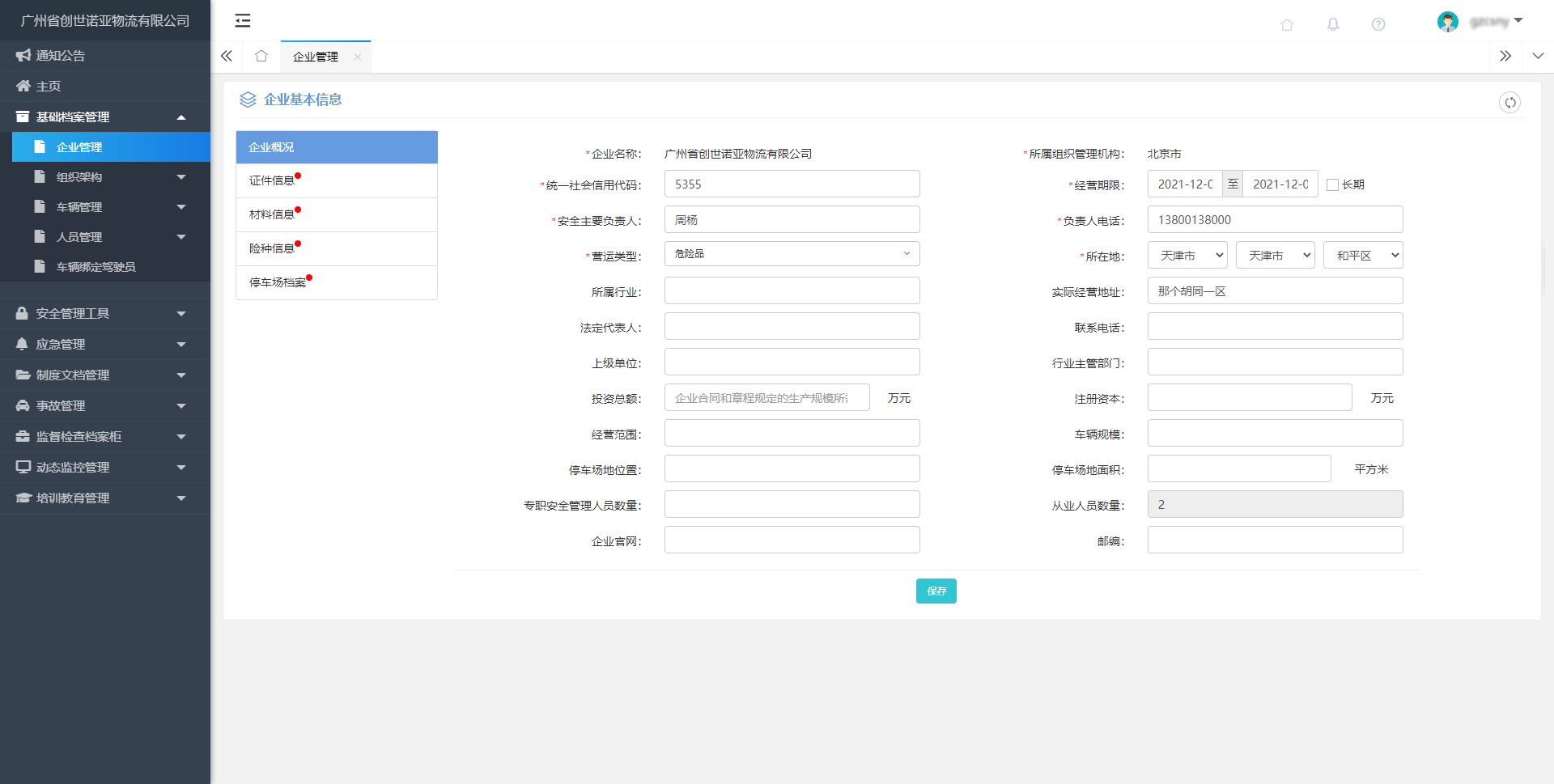Click the 保存 save button
1554x784 pixels.
click(936, 591)
